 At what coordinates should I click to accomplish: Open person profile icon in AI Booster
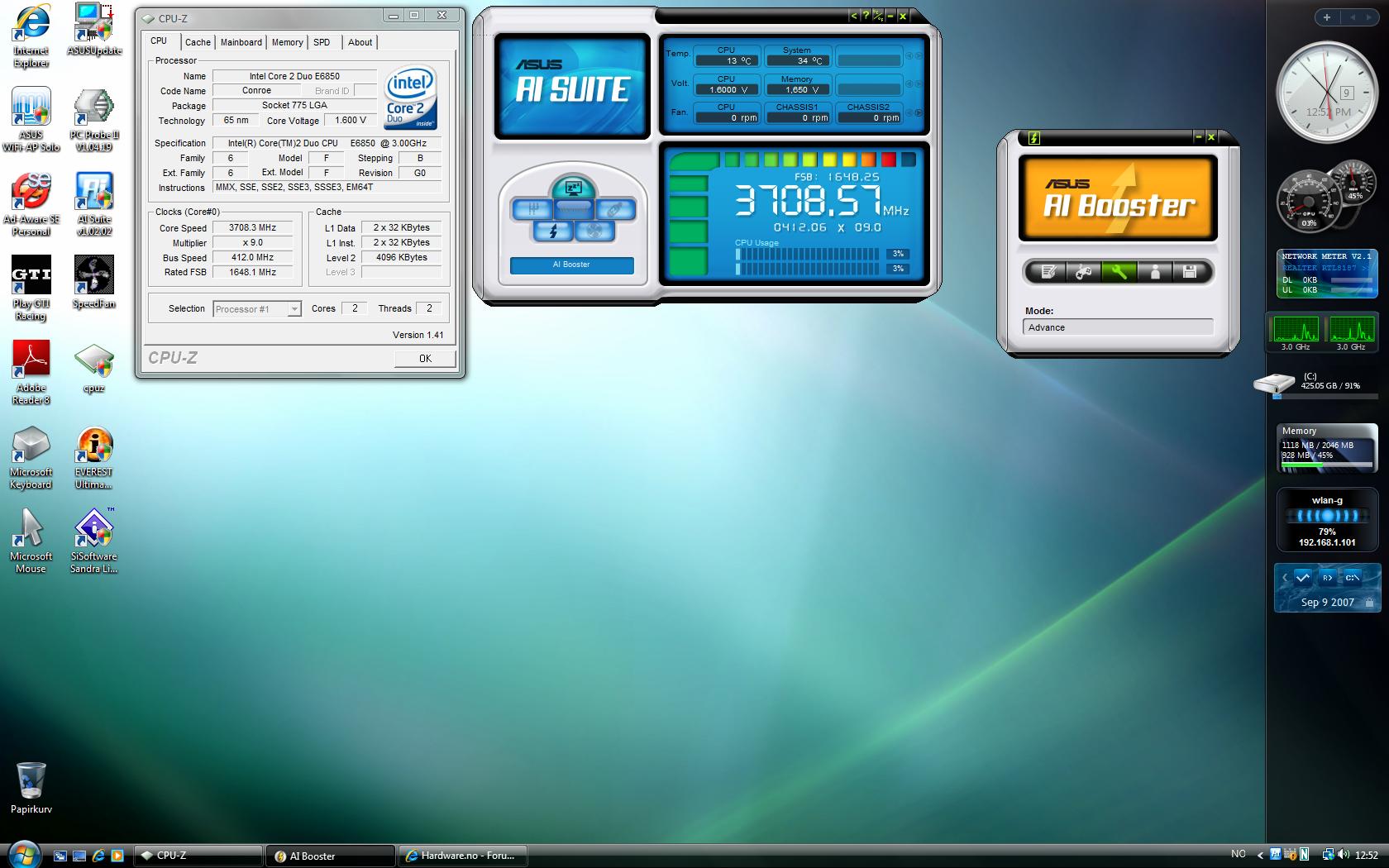coord(1155,271)
